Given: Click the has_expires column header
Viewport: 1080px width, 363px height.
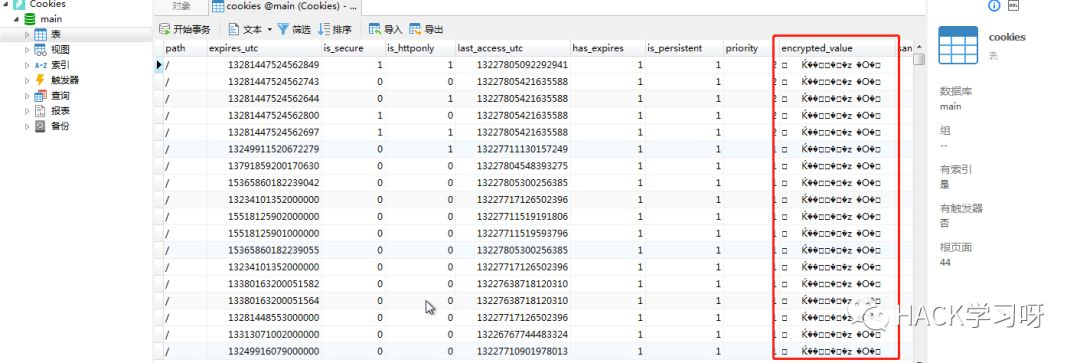Looking at the screenshot, I should point(607,48).
